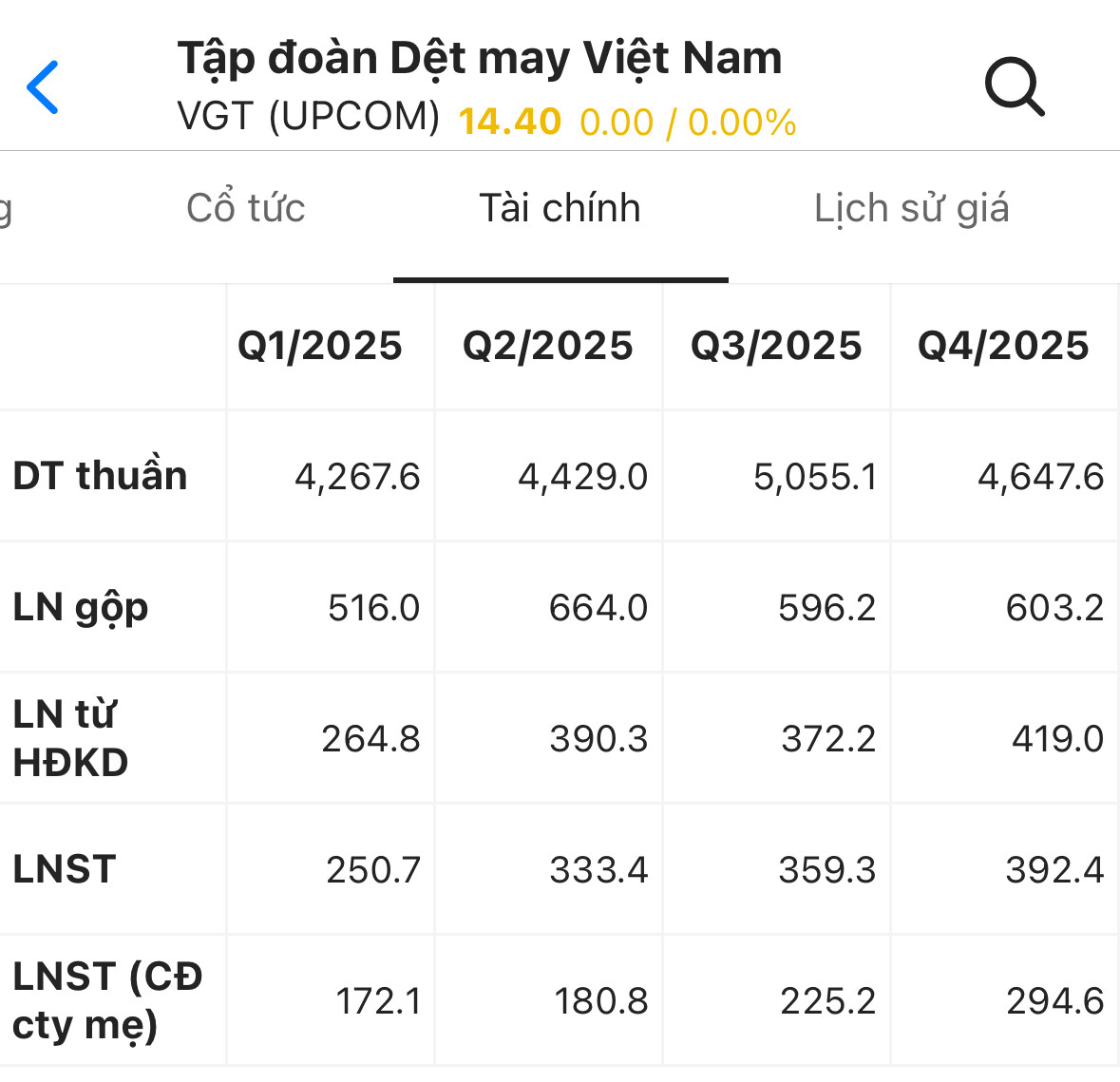Select the LN từ HĐKD row label
This screenshot has height=1082, width=1120.
pyautogui.click(x=71, y=738)
